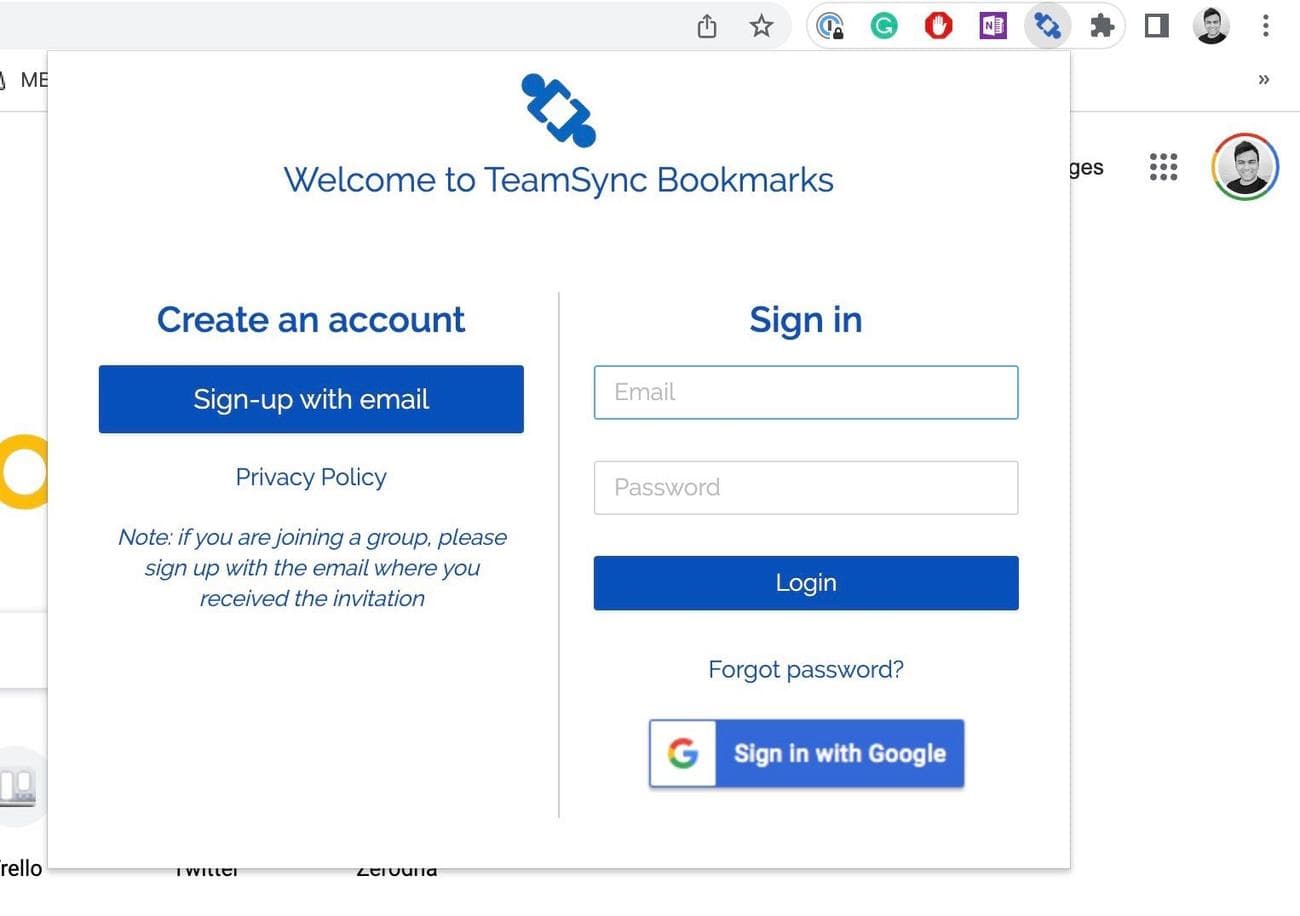
Task: Sign in with Google
Action: [x=806, y=753]
